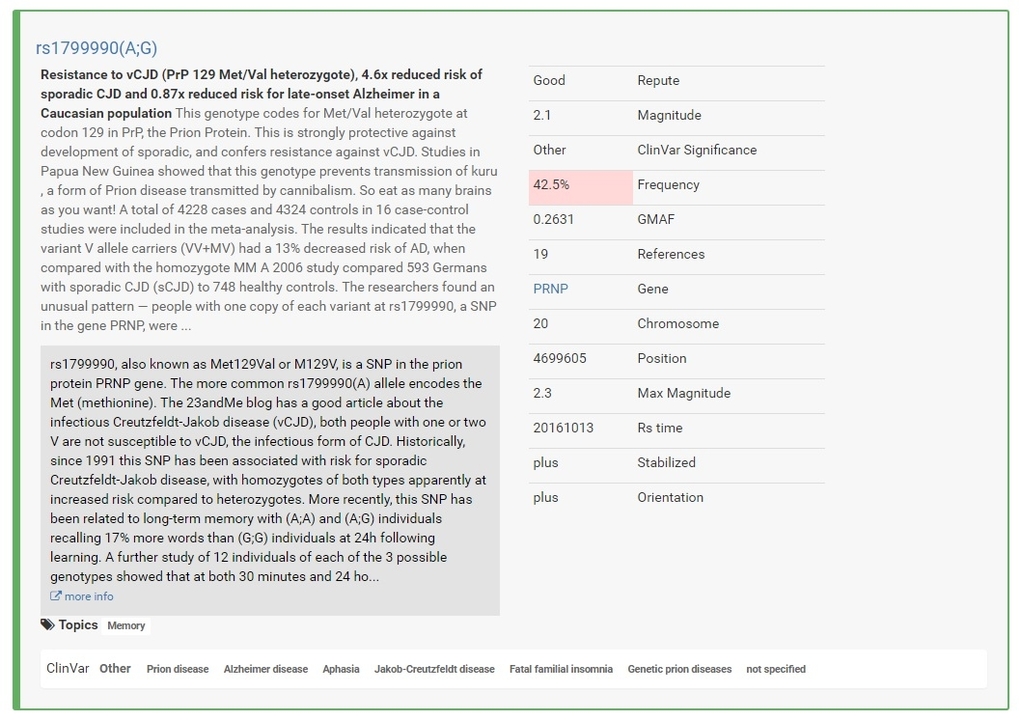
Task: Click the tags icon next to Topics
Action: pyautogui.click(x=48, y=625)
